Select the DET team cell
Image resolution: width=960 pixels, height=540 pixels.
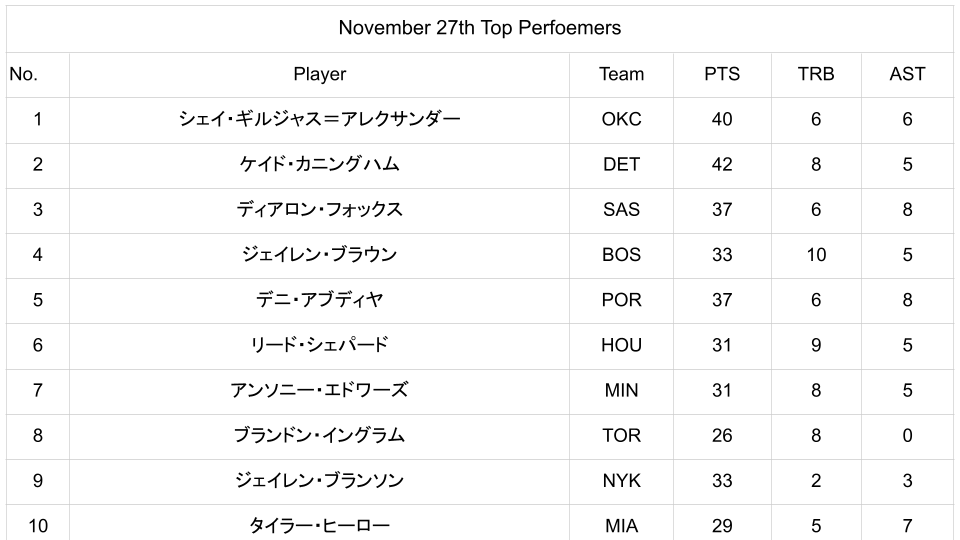point(621,164)
